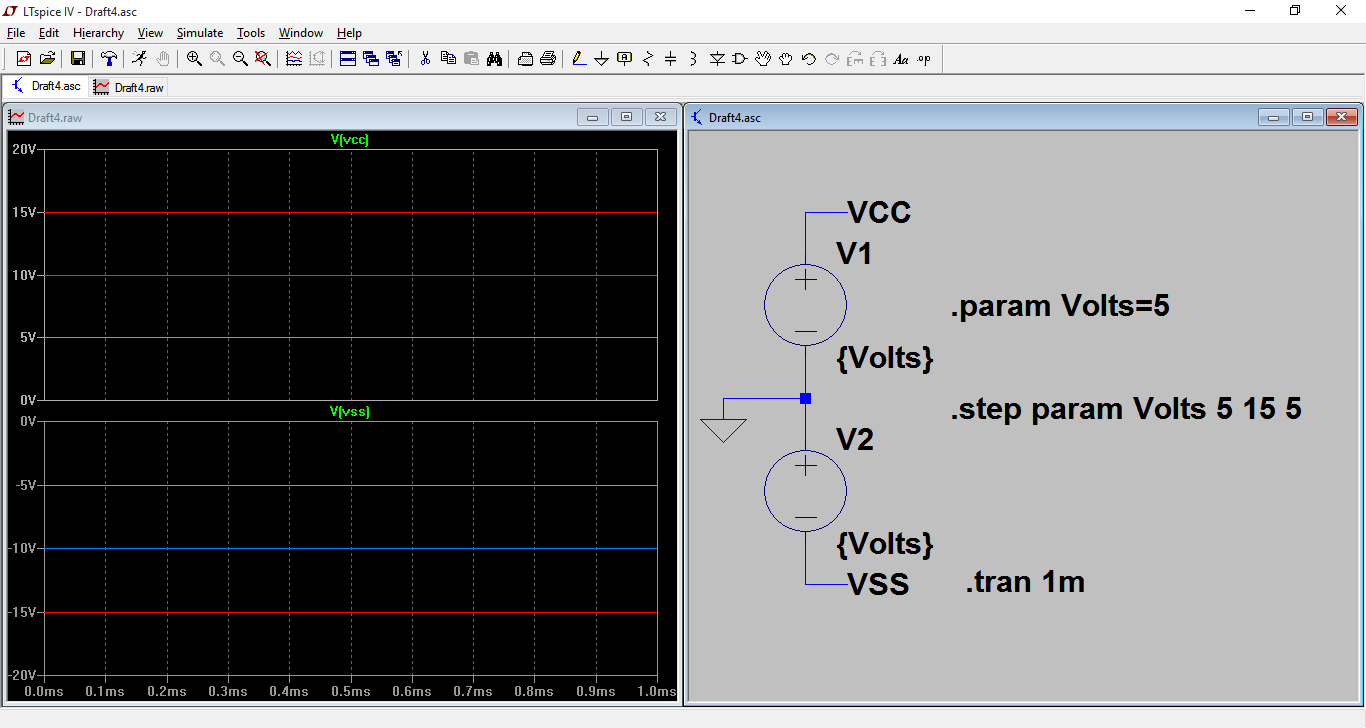Select voltage source V2 symbol

(805, 490)
